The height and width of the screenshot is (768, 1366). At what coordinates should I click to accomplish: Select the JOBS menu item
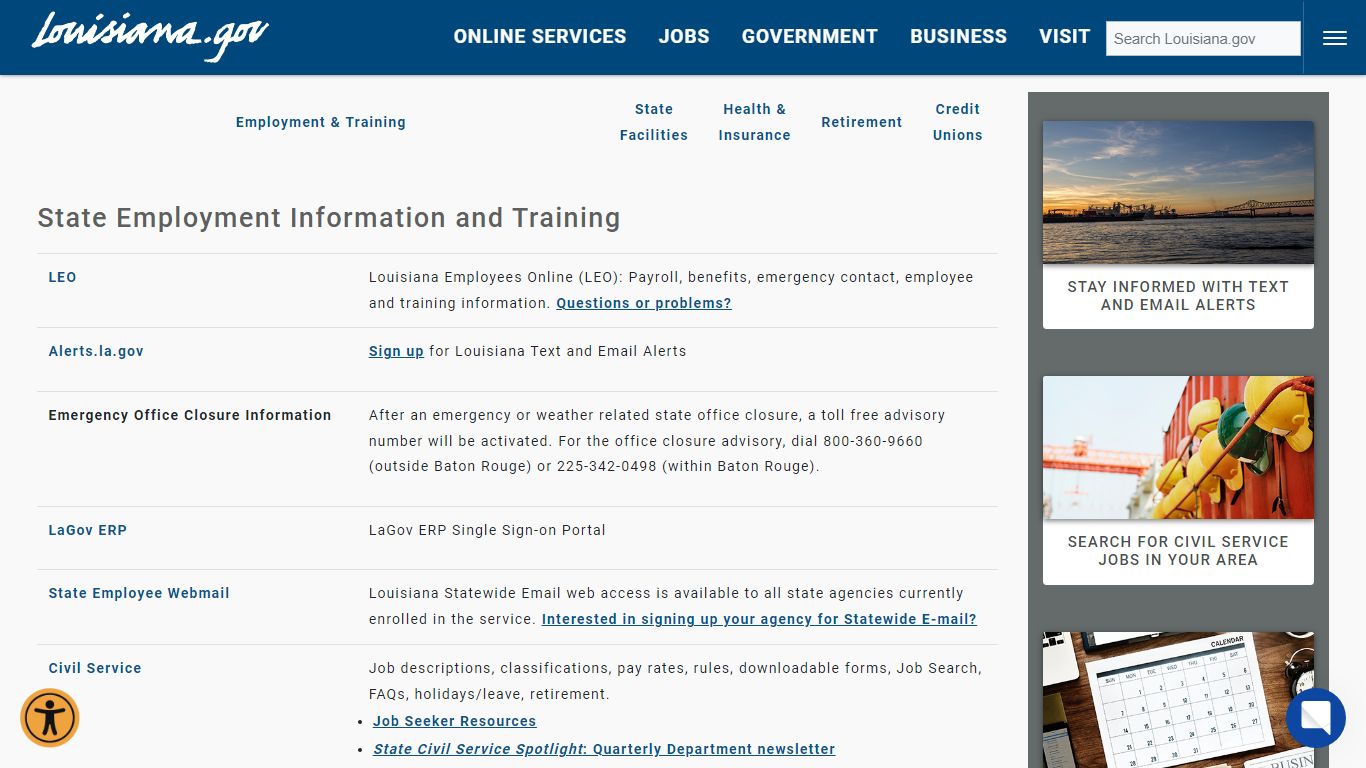[x=684, y=36]
